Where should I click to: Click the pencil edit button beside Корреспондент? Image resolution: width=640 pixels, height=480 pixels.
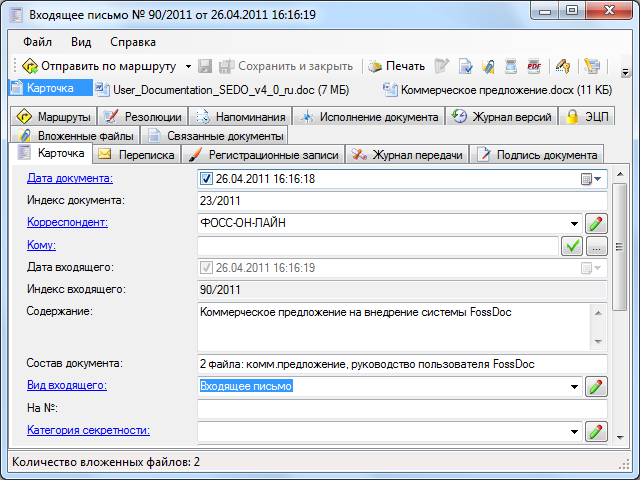(x=596, y=223)
